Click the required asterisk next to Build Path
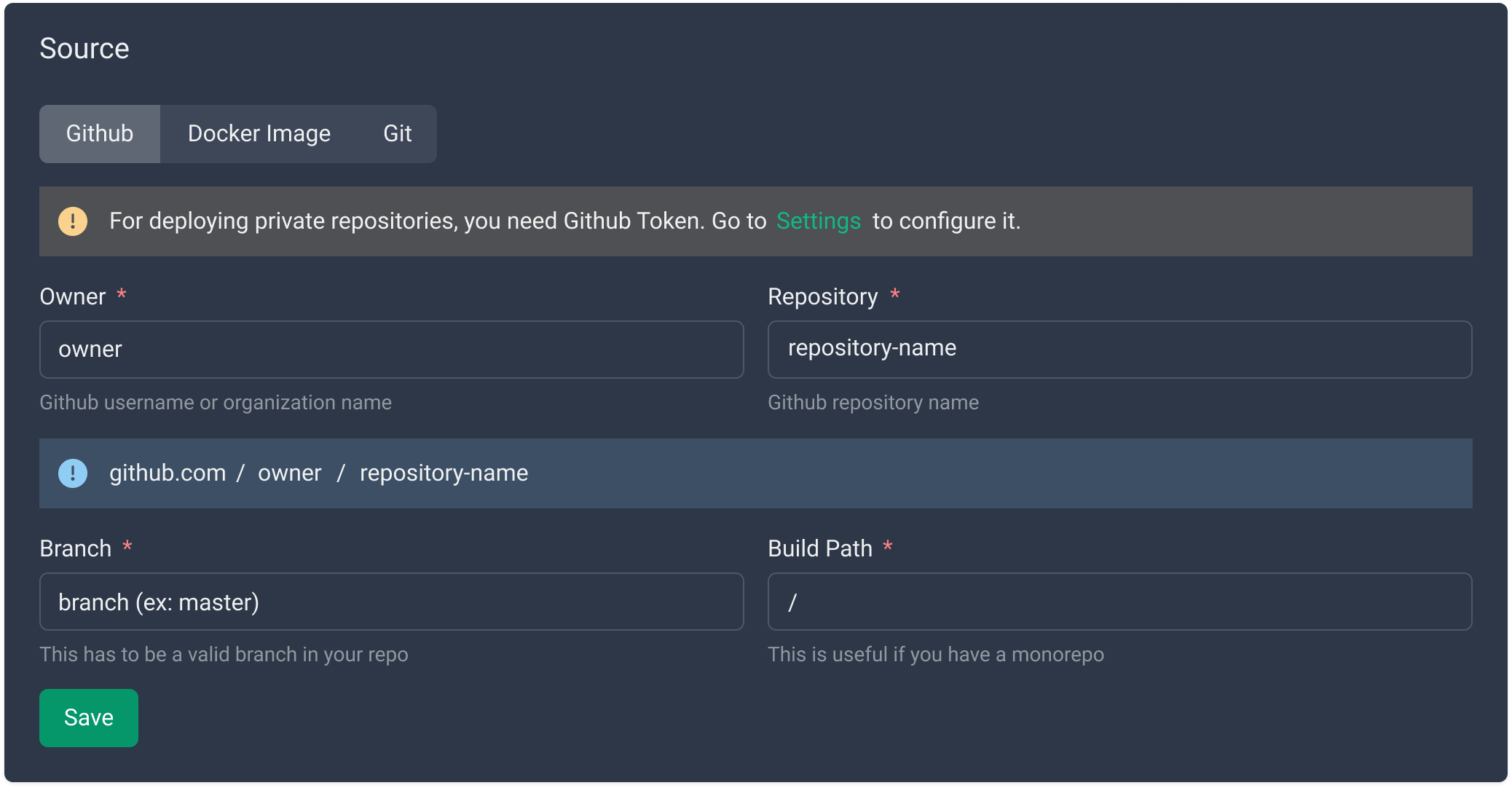 [888, 546]
